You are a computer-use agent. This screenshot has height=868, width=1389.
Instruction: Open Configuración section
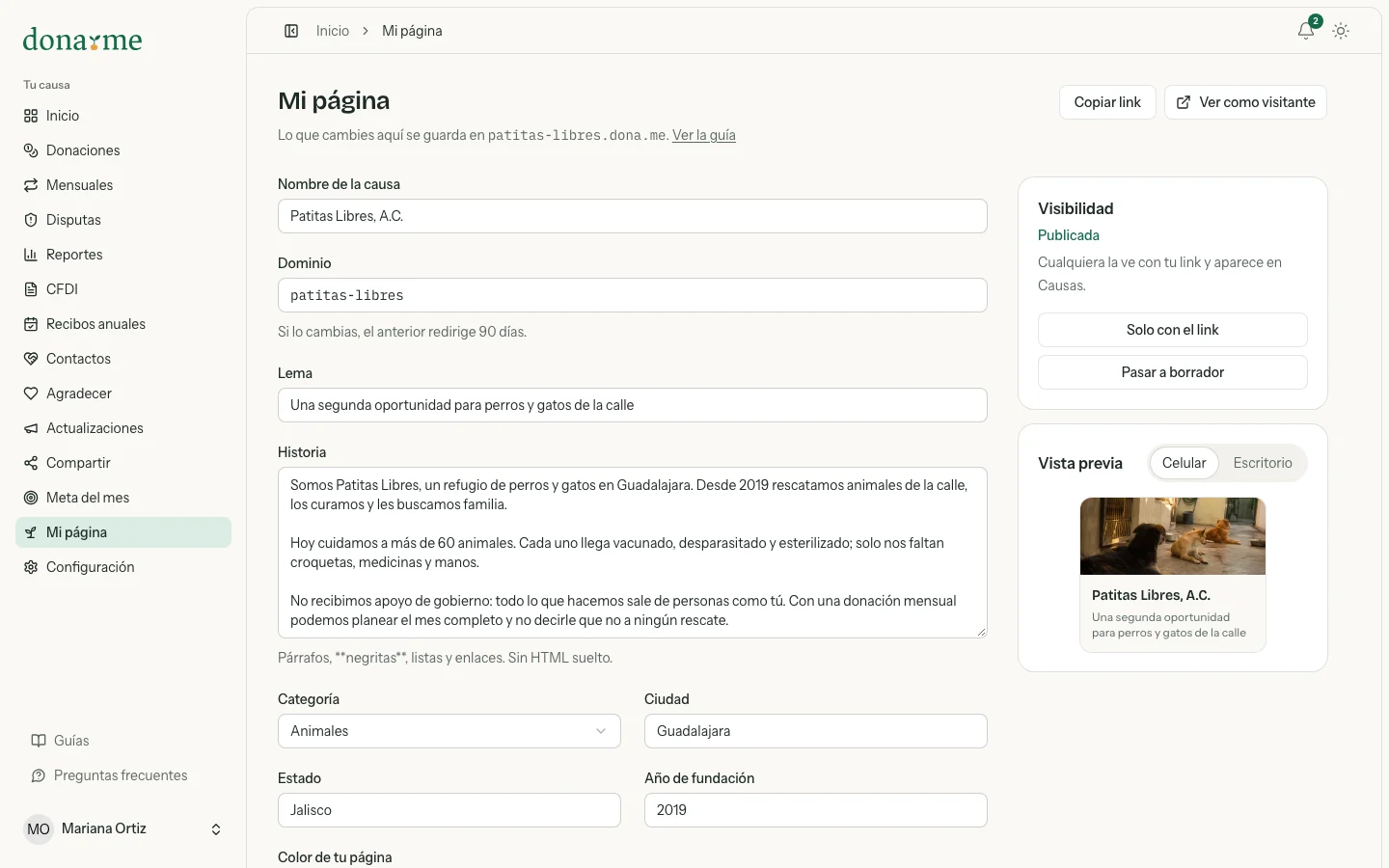[123, 567]
